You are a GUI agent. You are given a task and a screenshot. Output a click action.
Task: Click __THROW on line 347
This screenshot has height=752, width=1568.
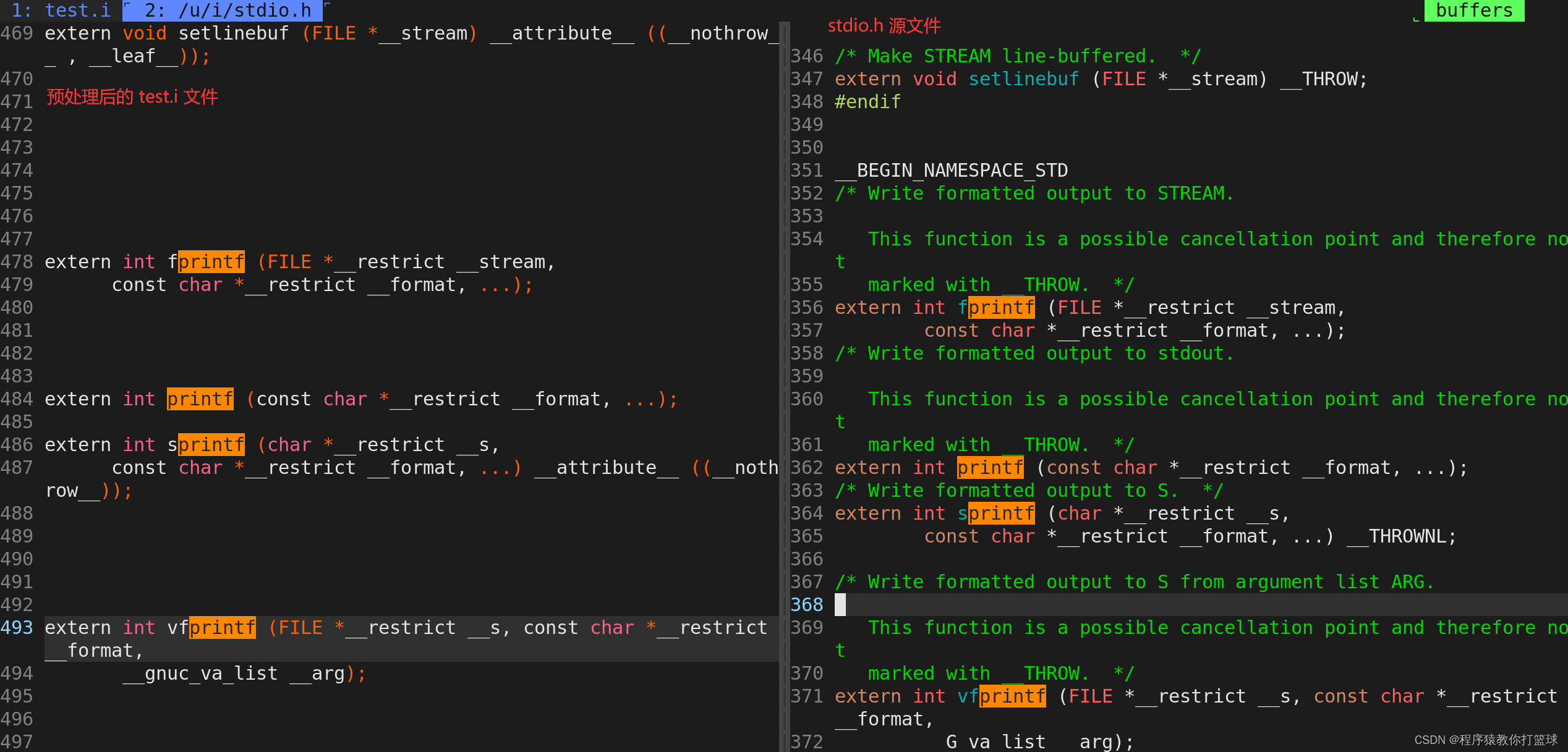click(1319, 79)
